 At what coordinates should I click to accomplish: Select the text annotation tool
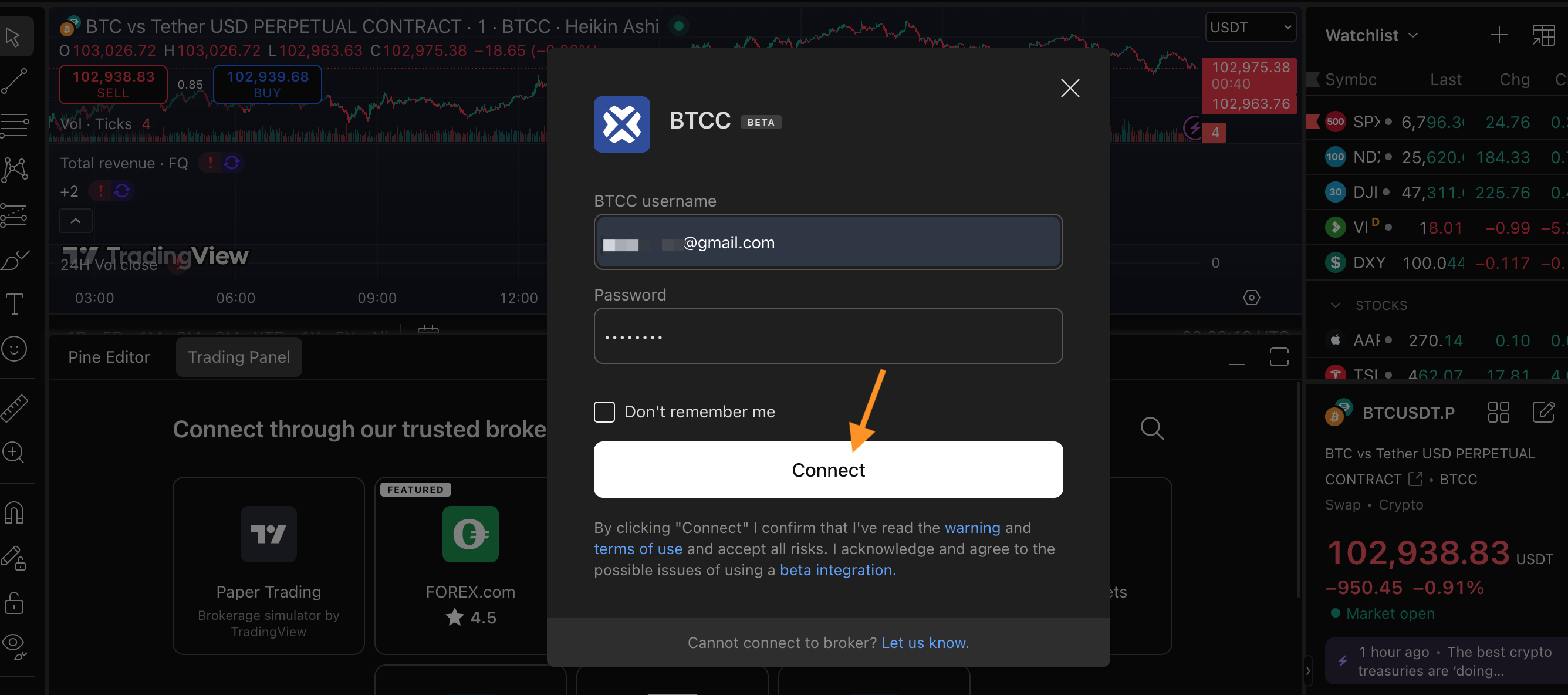pyautogui.click(x=15, y=304)
